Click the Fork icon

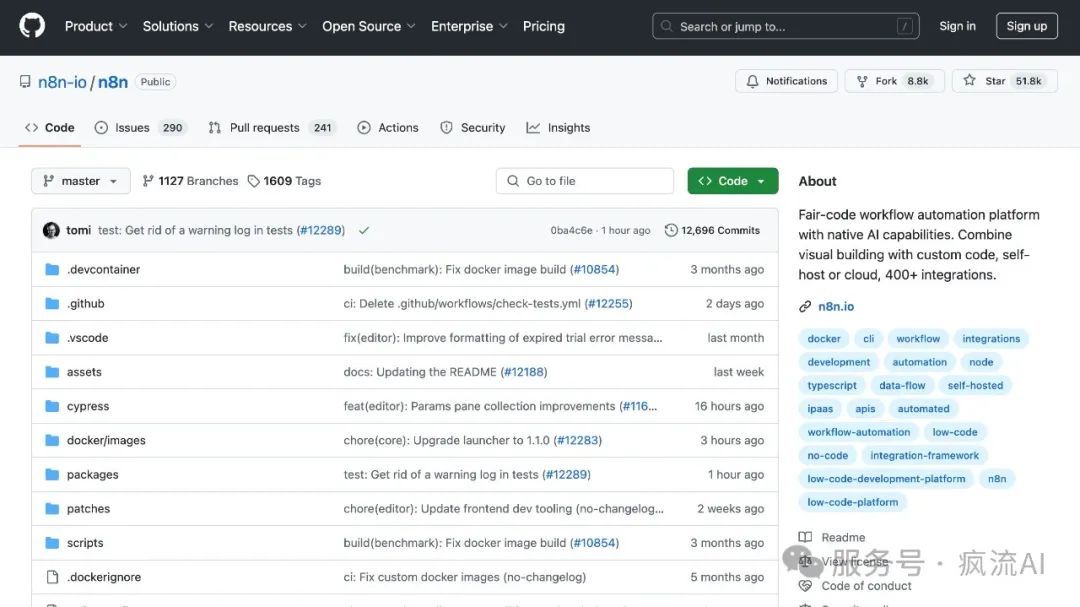862,81
